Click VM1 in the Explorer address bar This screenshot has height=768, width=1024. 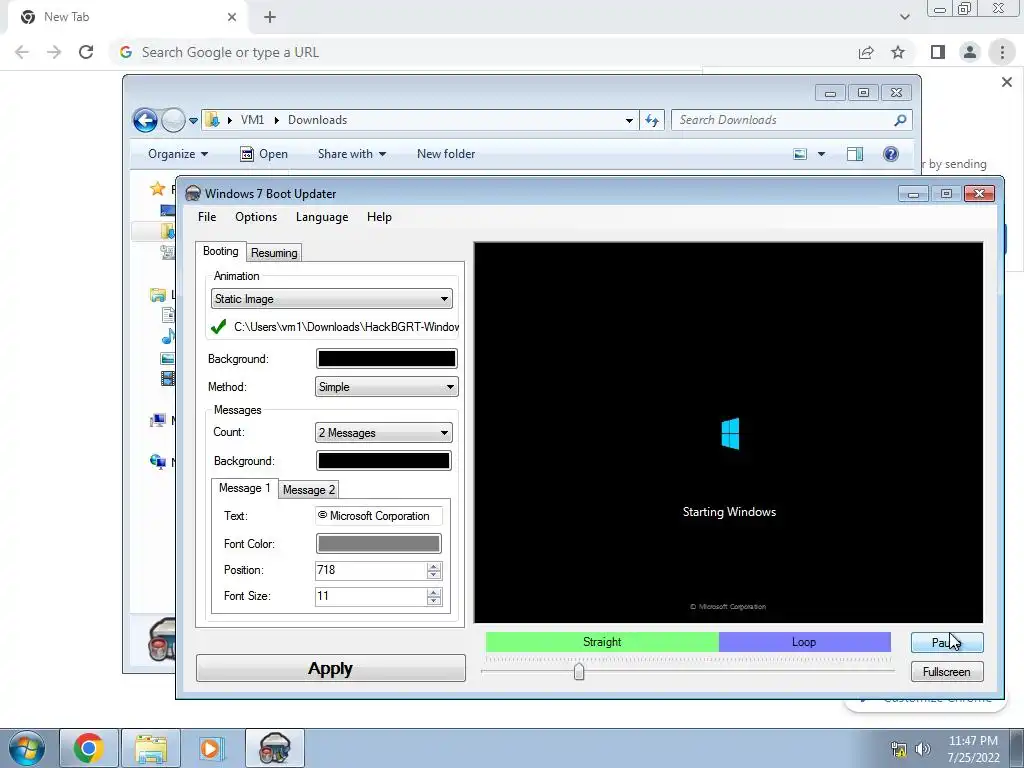pos(252,120)
